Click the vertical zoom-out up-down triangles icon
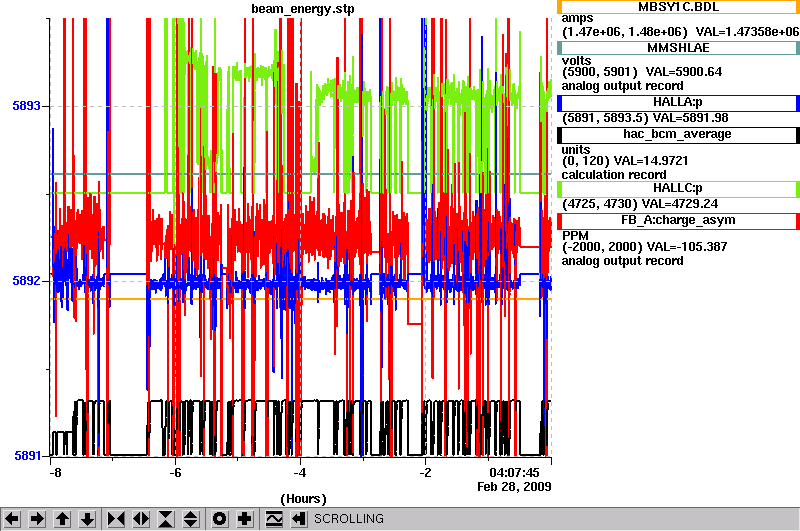 (x=191, y=519)
